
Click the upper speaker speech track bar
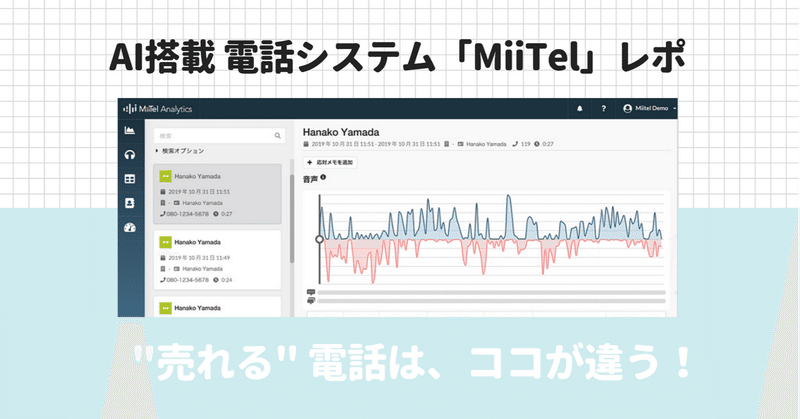[491, 292]
